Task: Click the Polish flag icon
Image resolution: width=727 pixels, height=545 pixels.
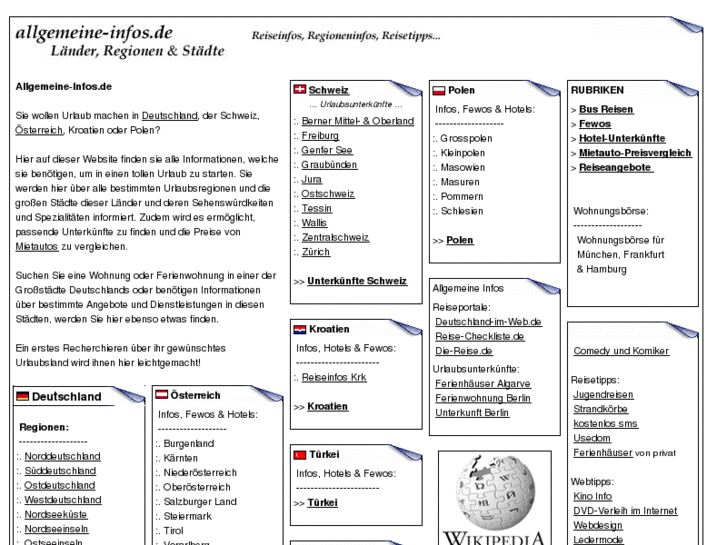Action: point(439,90)
